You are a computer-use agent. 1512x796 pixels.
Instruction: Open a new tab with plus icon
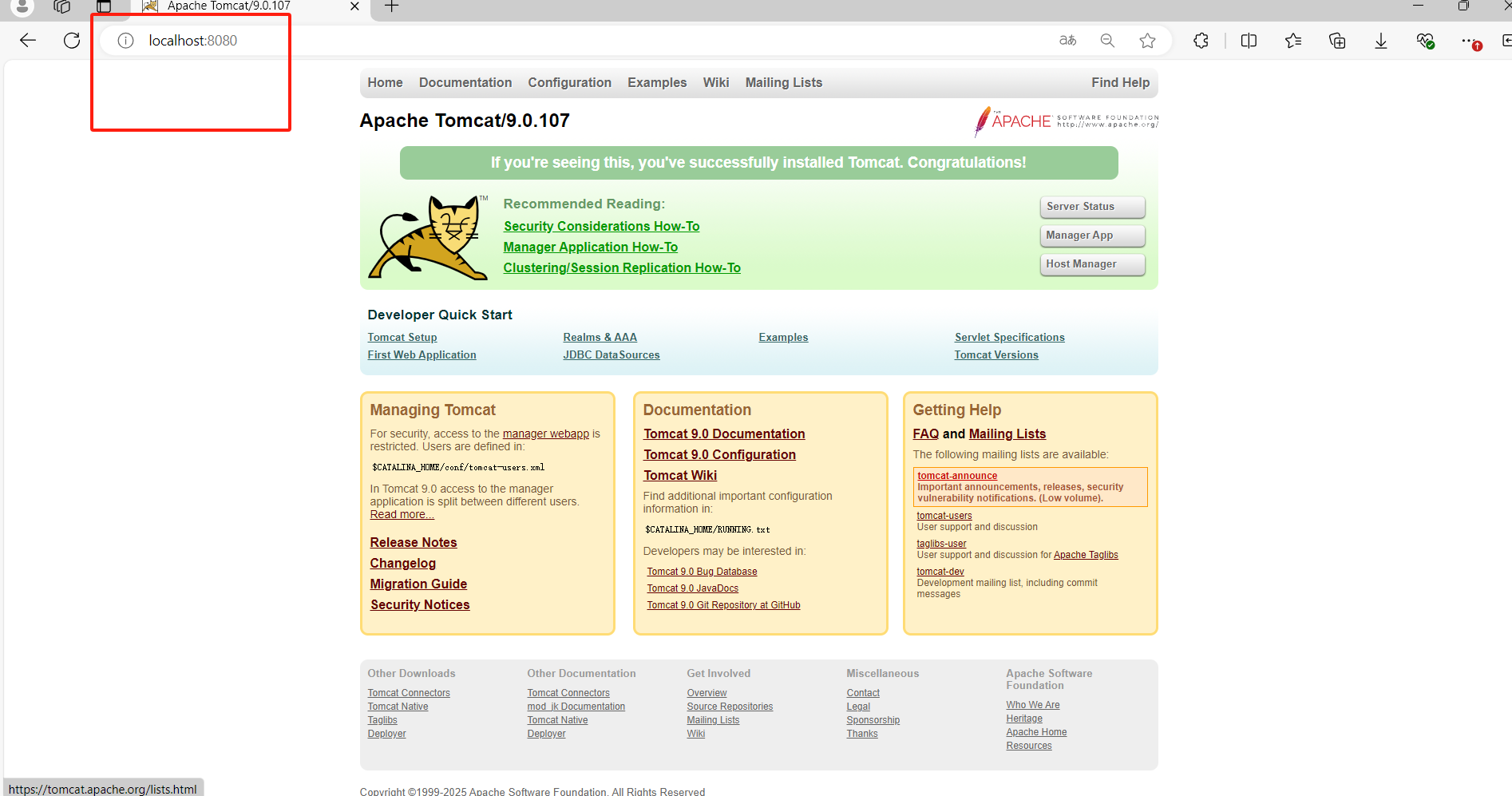click(x=391, y=6)
